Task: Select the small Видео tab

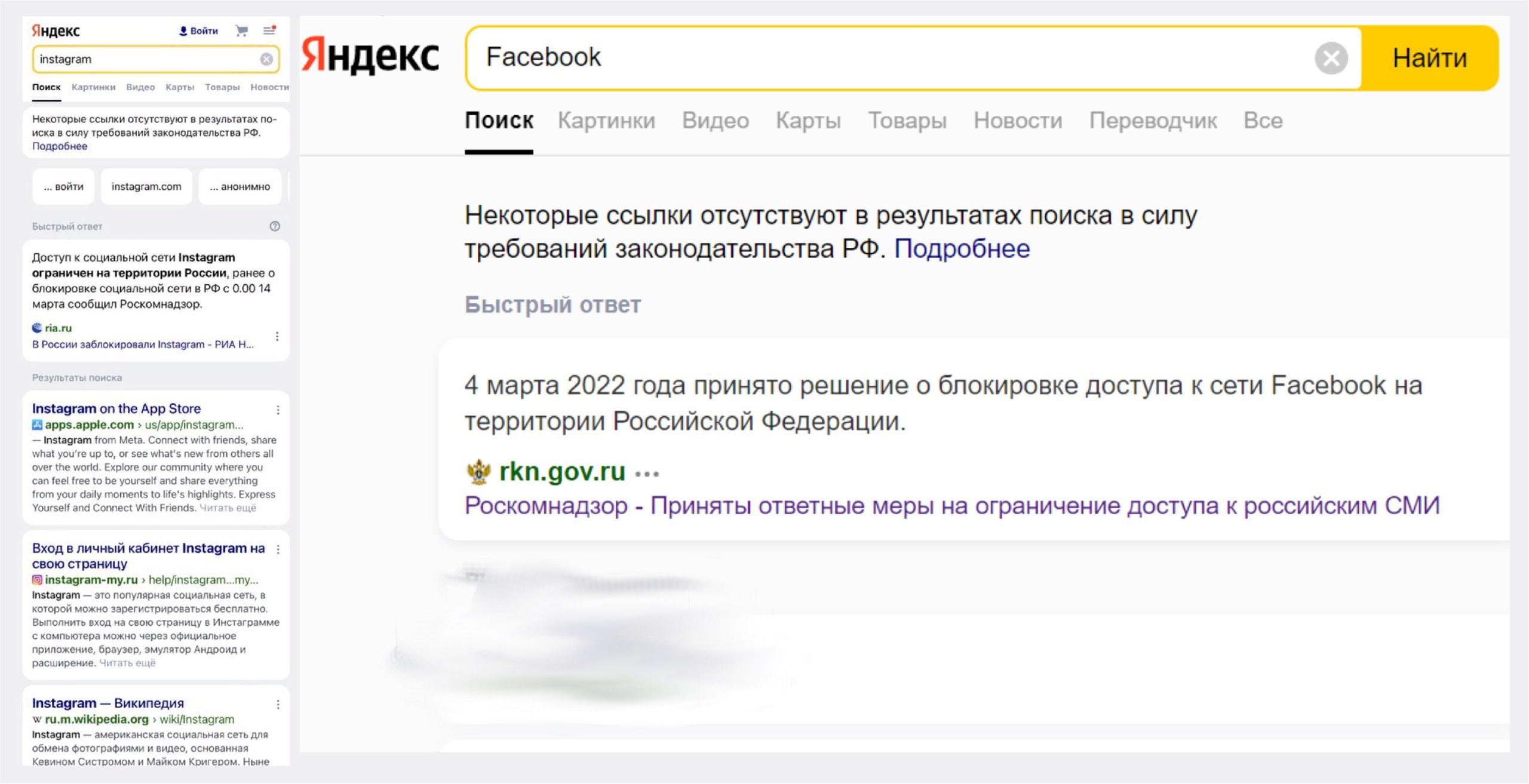Action: [x=140, y=87]
